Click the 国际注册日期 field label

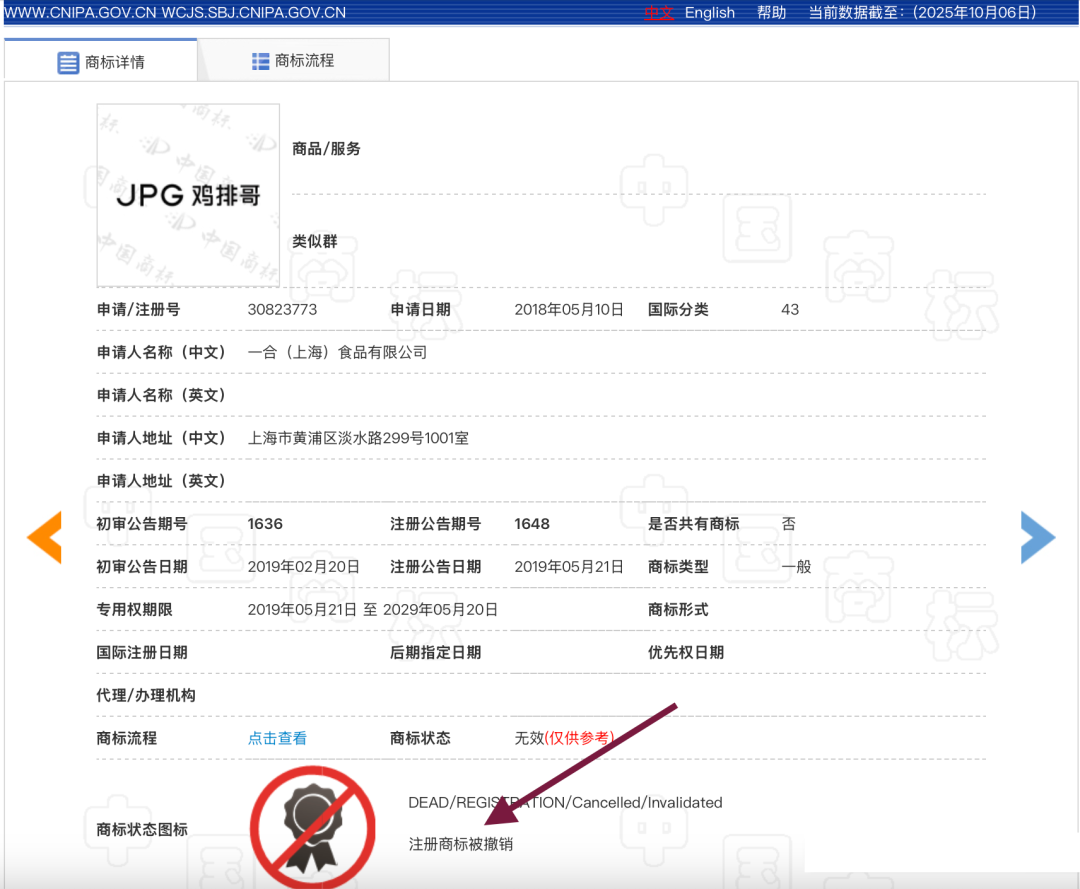tap(142, 652)
